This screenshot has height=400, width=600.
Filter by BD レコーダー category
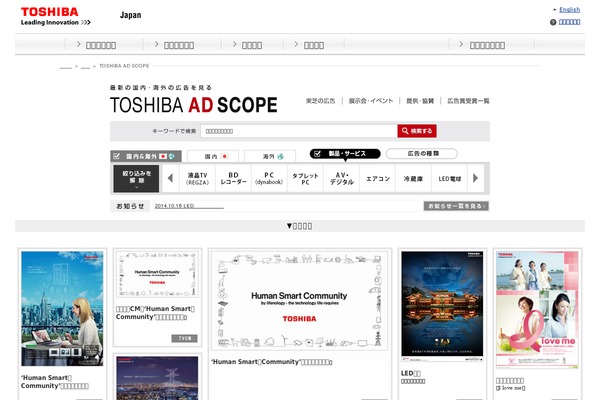(x=233, y=178)
